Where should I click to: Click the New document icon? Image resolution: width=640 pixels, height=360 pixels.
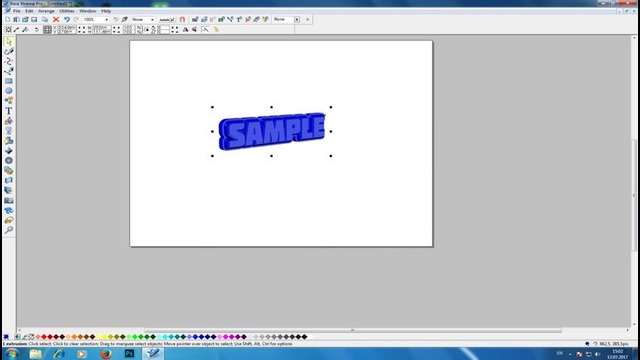[x=7, y=19]
